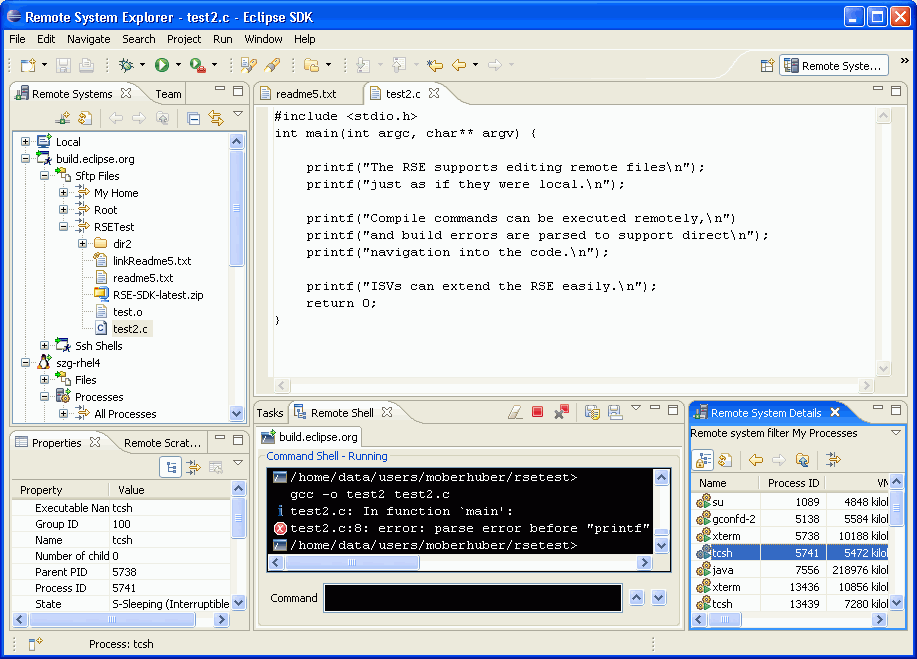Click the Move Up icon in Remote System Details

(802, 460)
